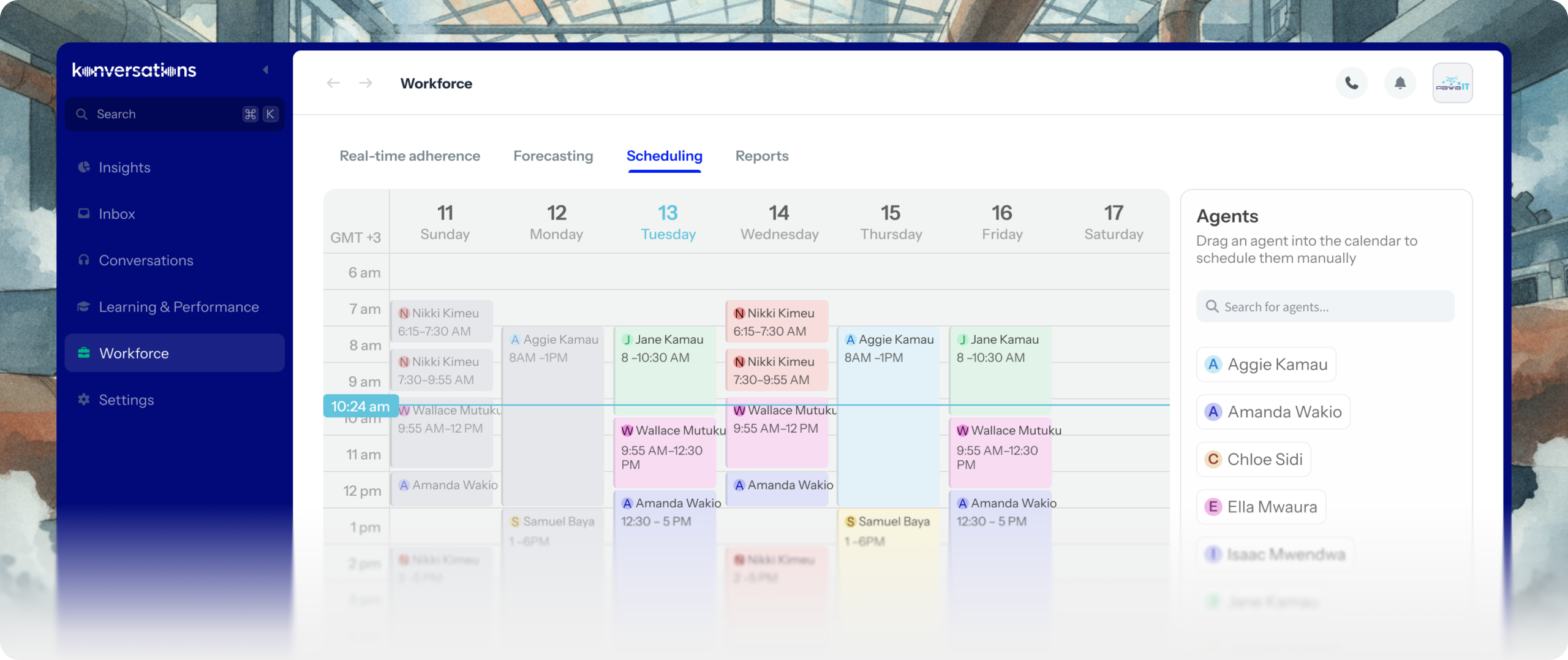Go back using the left arrow
The image size is (1568, 660).
333,83
